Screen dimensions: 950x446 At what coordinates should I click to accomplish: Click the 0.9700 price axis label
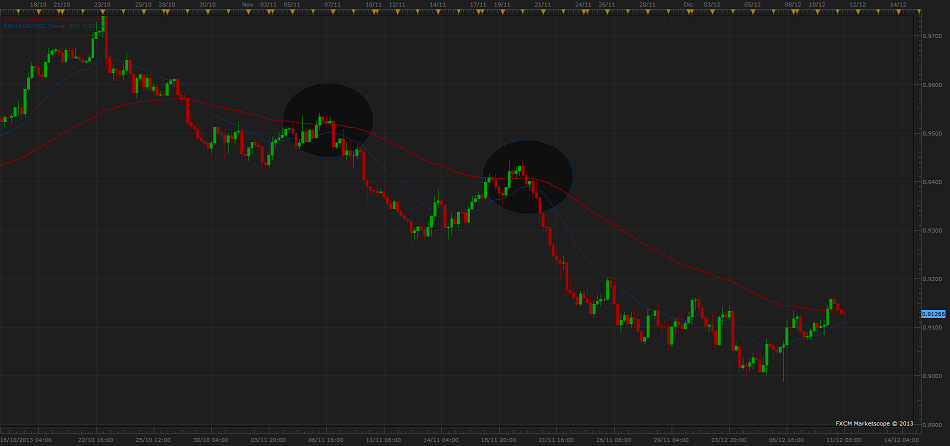[x=930, y=36]
